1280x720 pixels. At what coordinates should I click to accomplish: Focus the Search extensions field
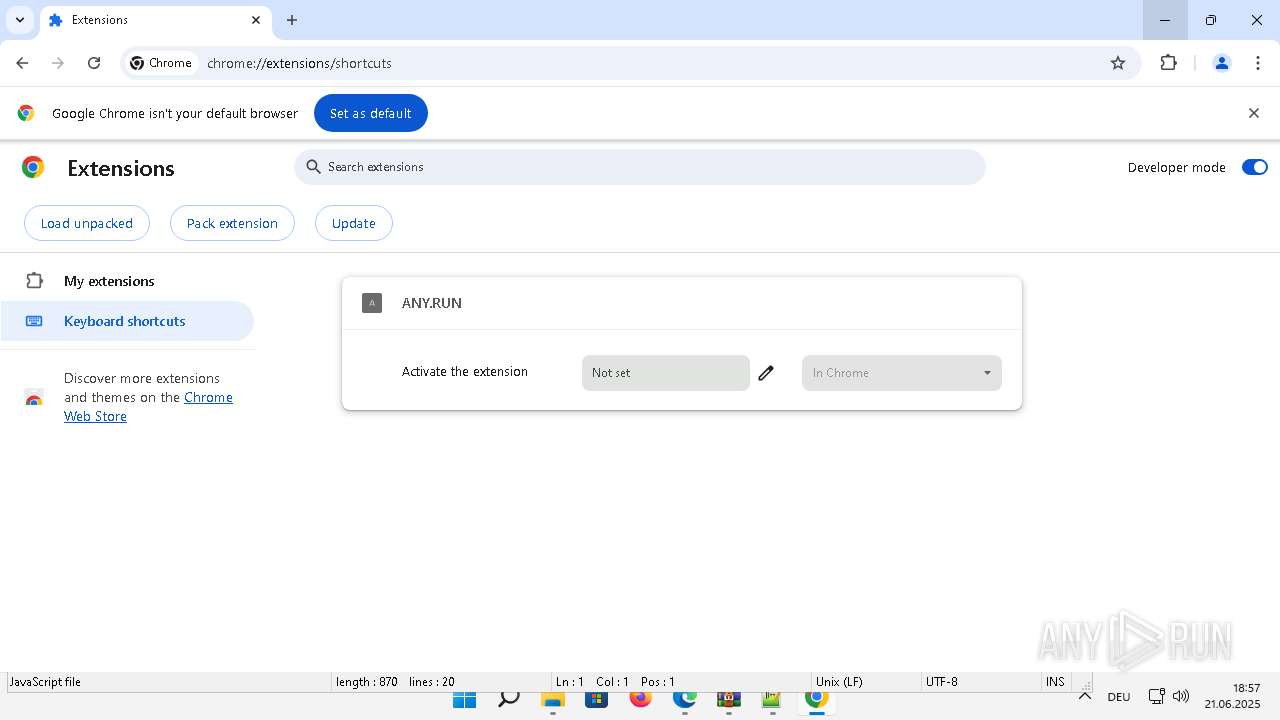click(x=640, y=167)
